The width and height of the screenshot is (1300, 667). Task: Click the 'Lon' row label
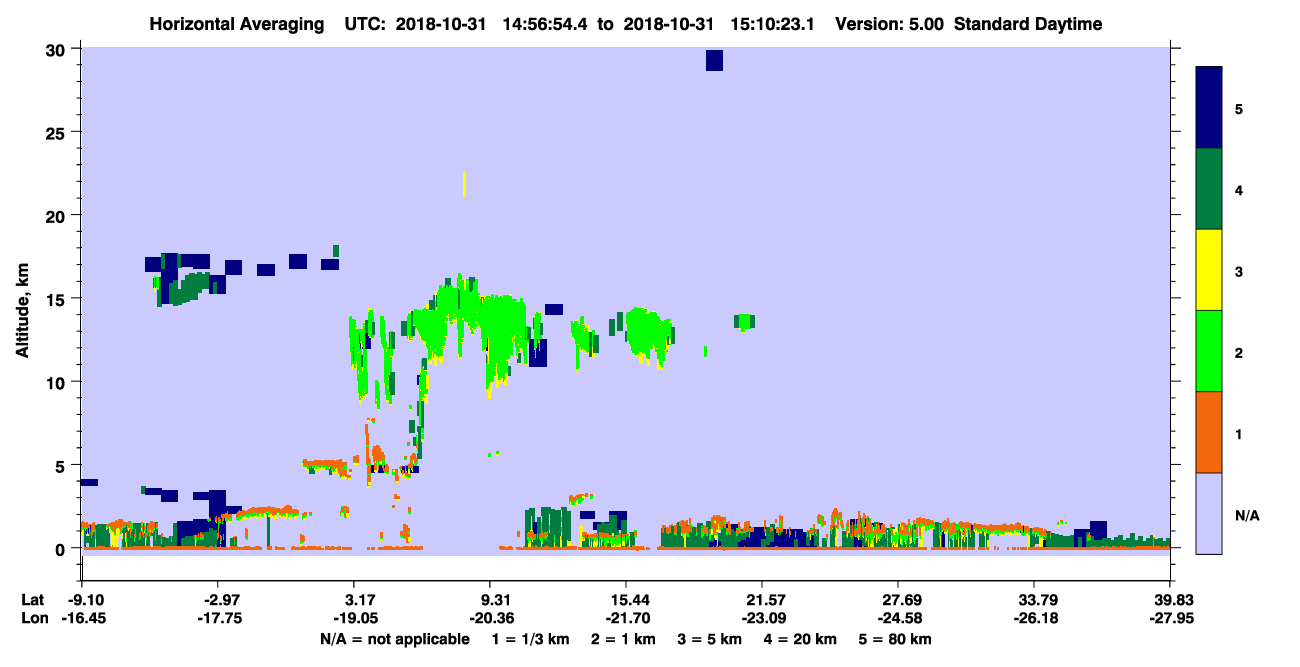(33, 618)
